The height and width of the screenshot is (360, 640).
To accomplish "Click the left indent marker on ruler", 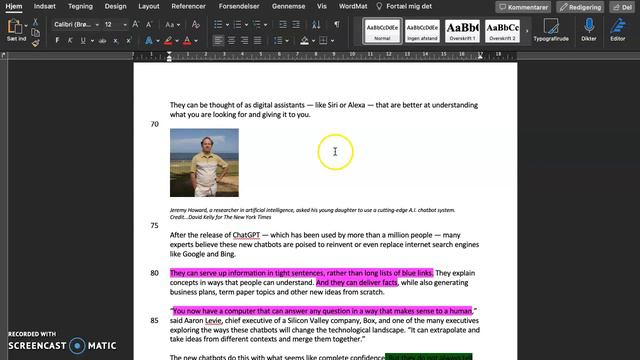I will [169, 57].
